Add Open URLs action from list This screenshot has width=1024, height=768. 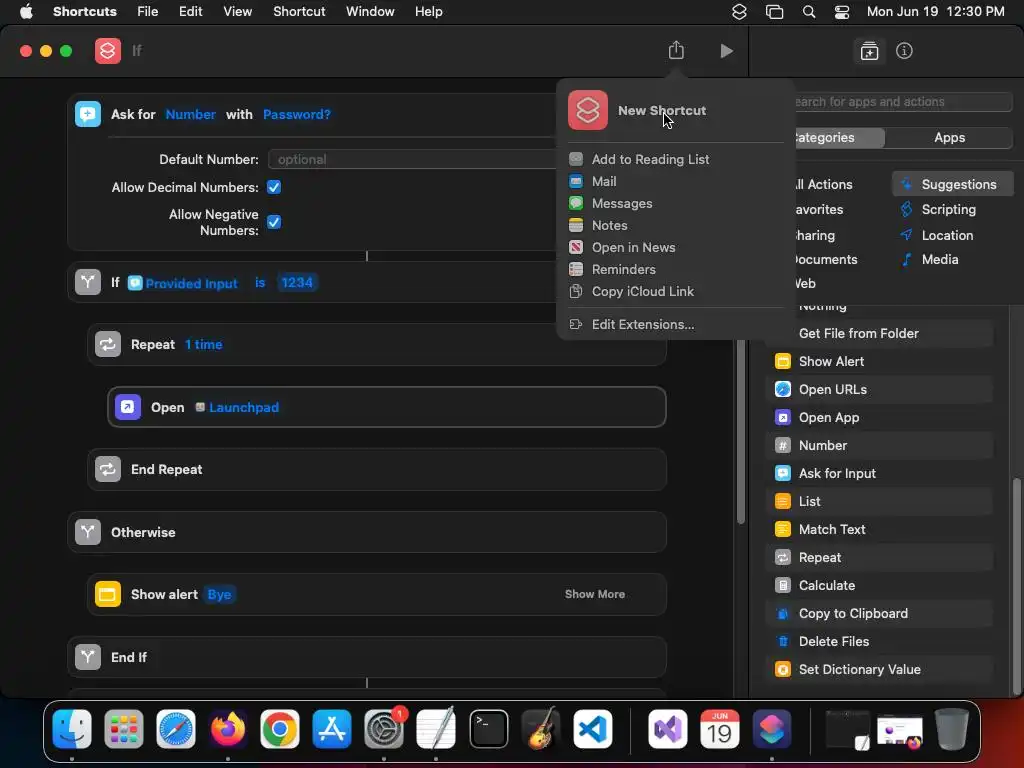click(x=879, y=389)
